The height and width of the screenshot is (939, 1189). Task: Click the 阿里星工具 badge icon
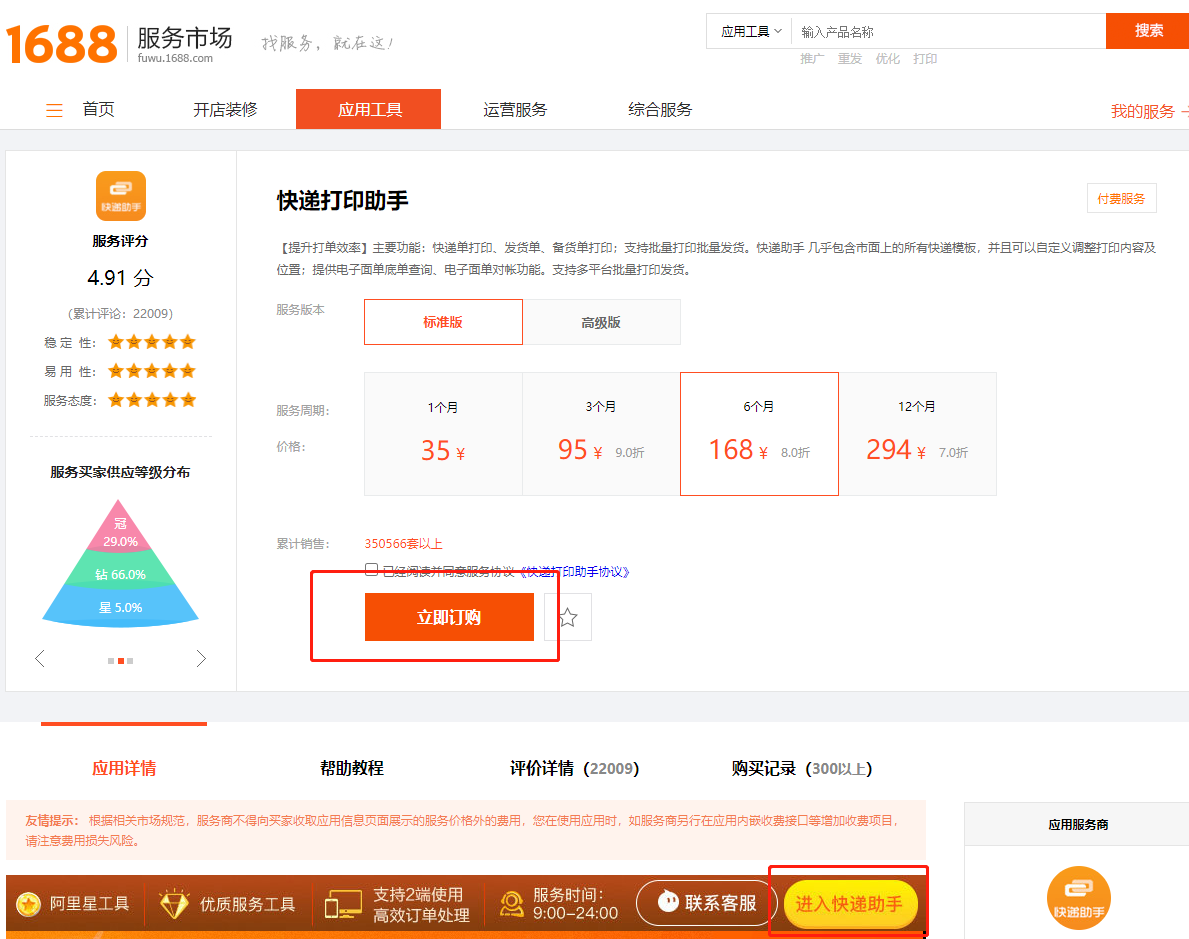29,903
